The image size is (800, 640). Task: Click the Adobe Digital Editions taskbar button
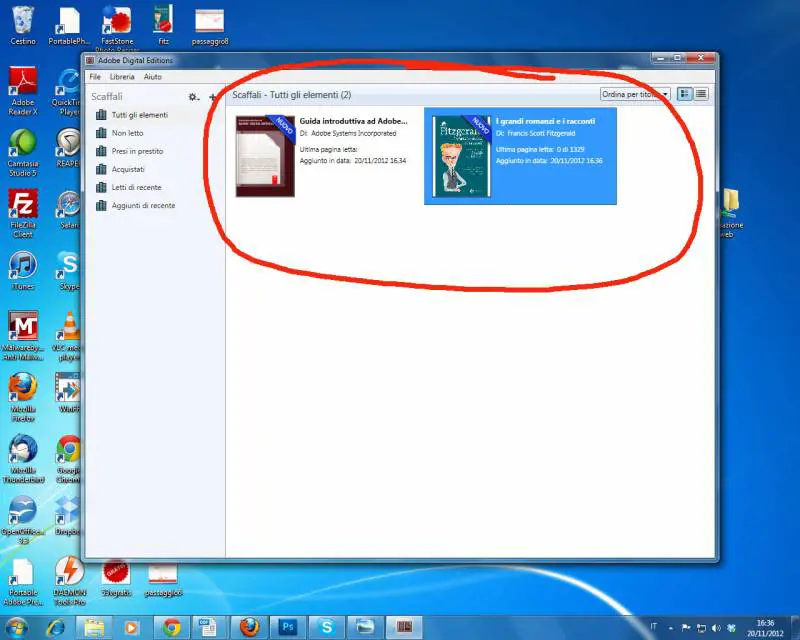(404, 627)
